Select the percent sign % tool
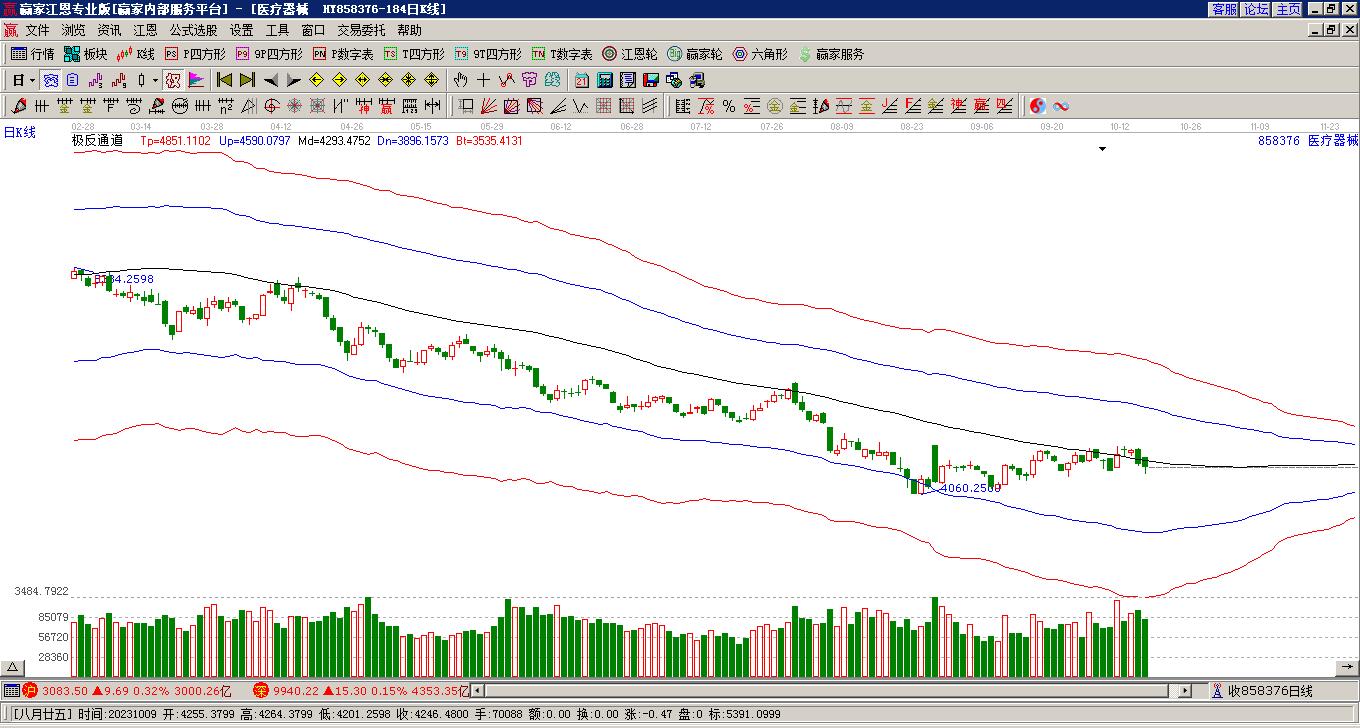Screen dimensions: 1360x728 (728, 106)
